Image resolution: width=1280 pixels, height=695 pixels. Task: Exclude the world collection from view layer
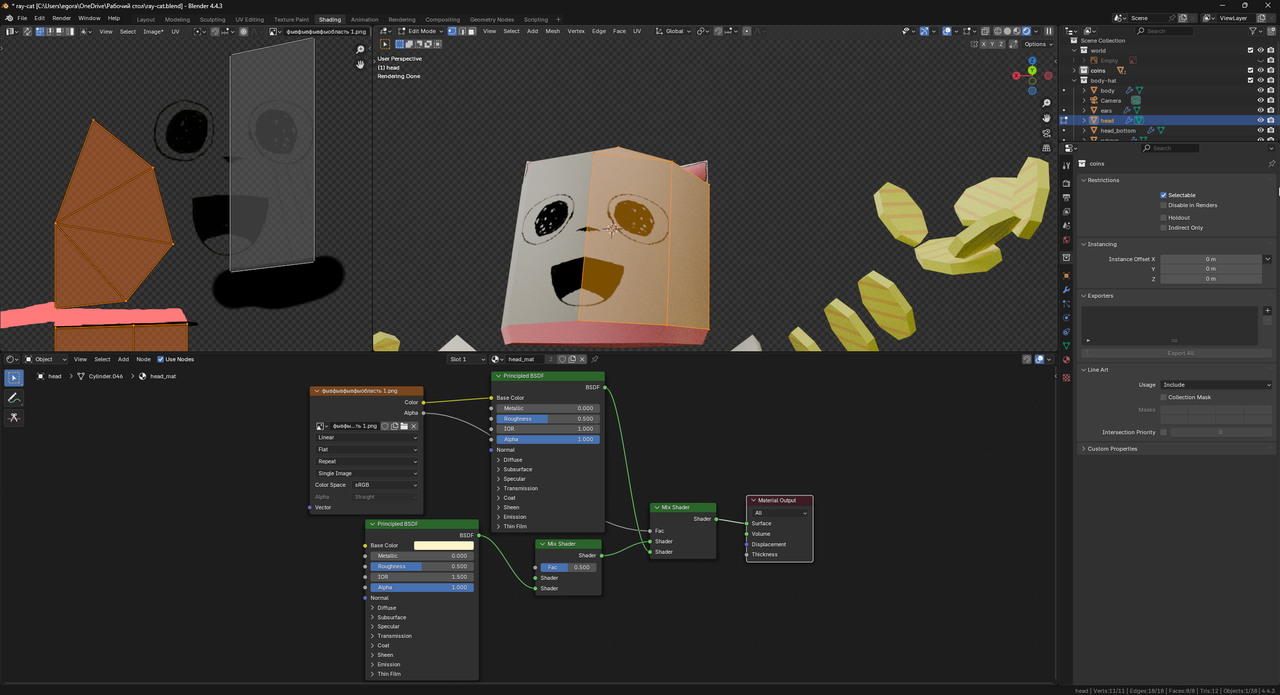click(1250, 50)
